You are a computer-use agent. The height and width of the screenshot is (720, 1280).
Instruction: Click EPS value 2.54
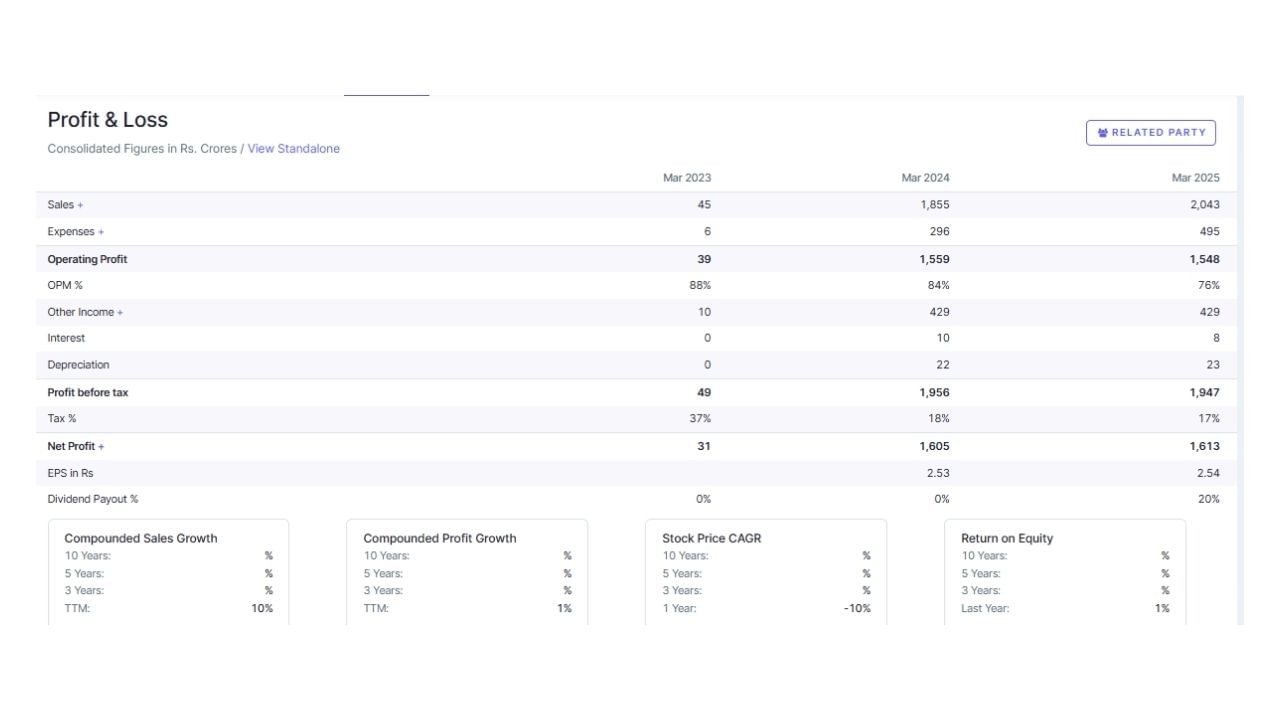tap(1208, 473)
